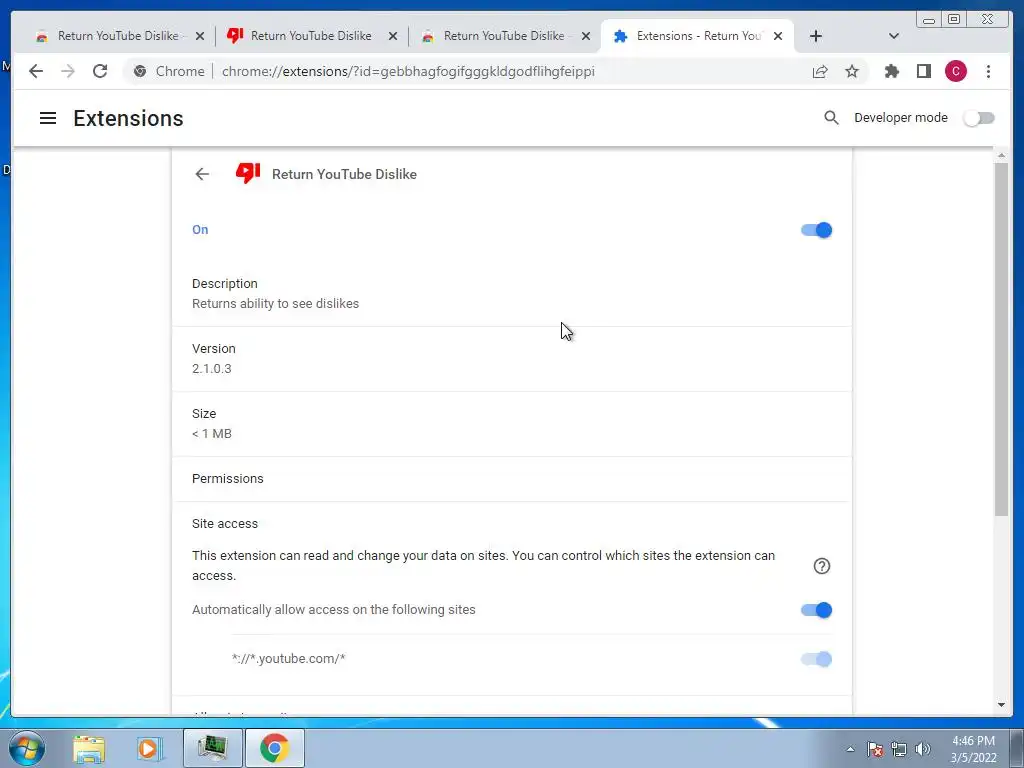Viewport: 1024px width, 768px height.
Task: Share this page icon in address bar
Action: point(820,71)
